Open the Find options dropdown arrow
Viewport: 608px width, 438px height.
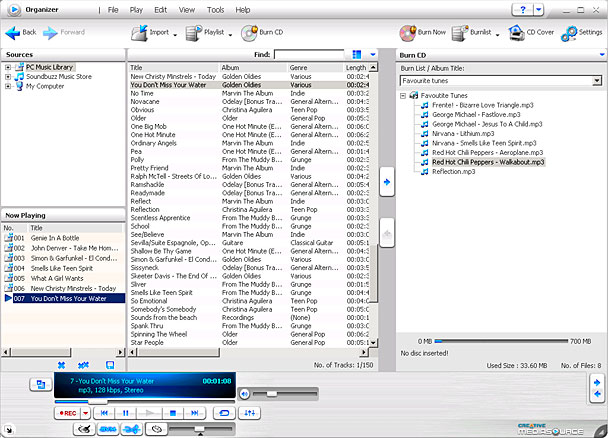coord(373,55)
